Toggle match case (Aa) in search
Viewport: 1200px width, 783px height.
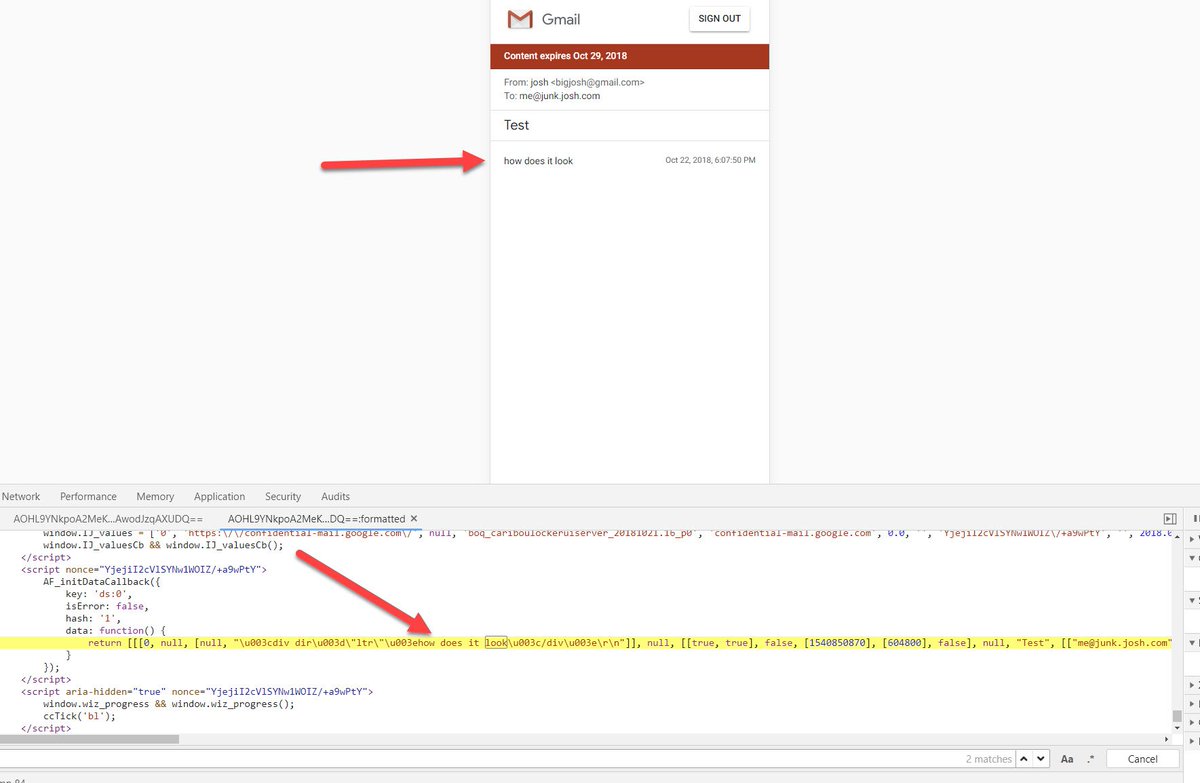[x=1067, y=759]
